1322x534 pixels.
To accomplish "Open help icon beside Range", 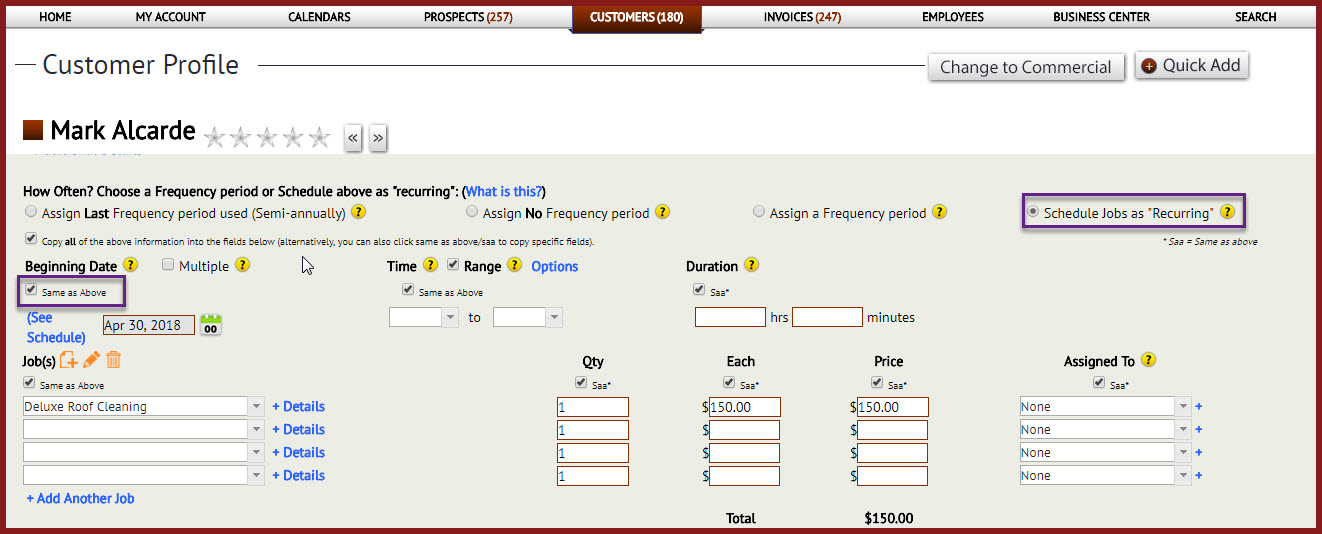I will (x=514, y=266).
